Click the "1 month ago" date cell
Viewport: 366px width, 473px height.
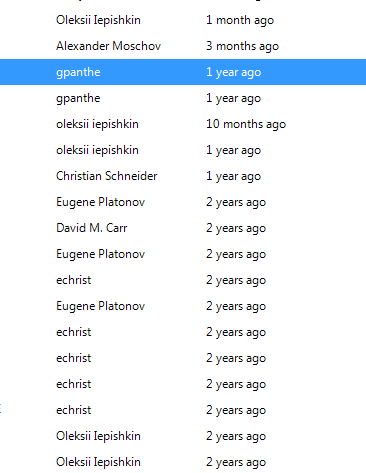click(x=240, y=20)
